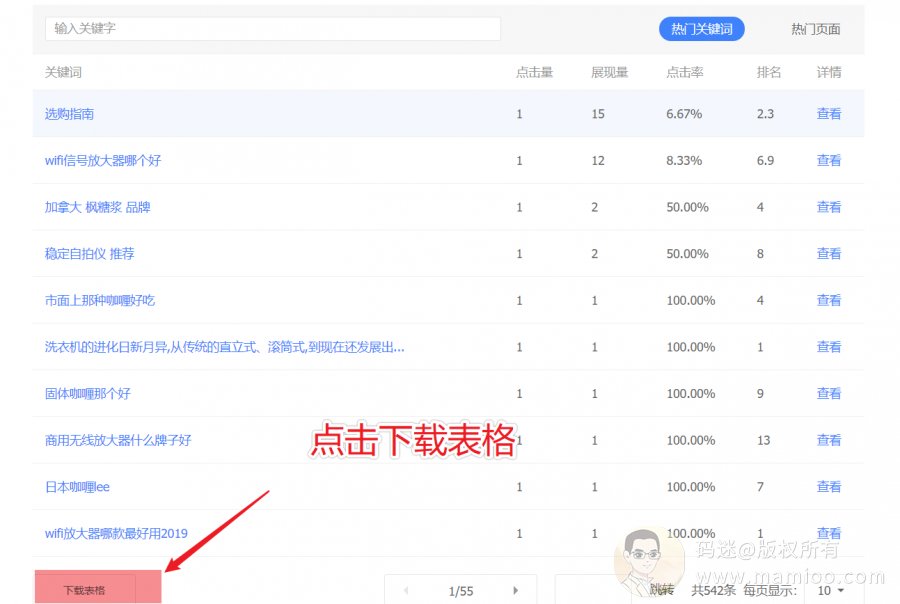The image size is (900, 604).
Task: View details for 商用无线放大器 row
Action: click(829, 440)
